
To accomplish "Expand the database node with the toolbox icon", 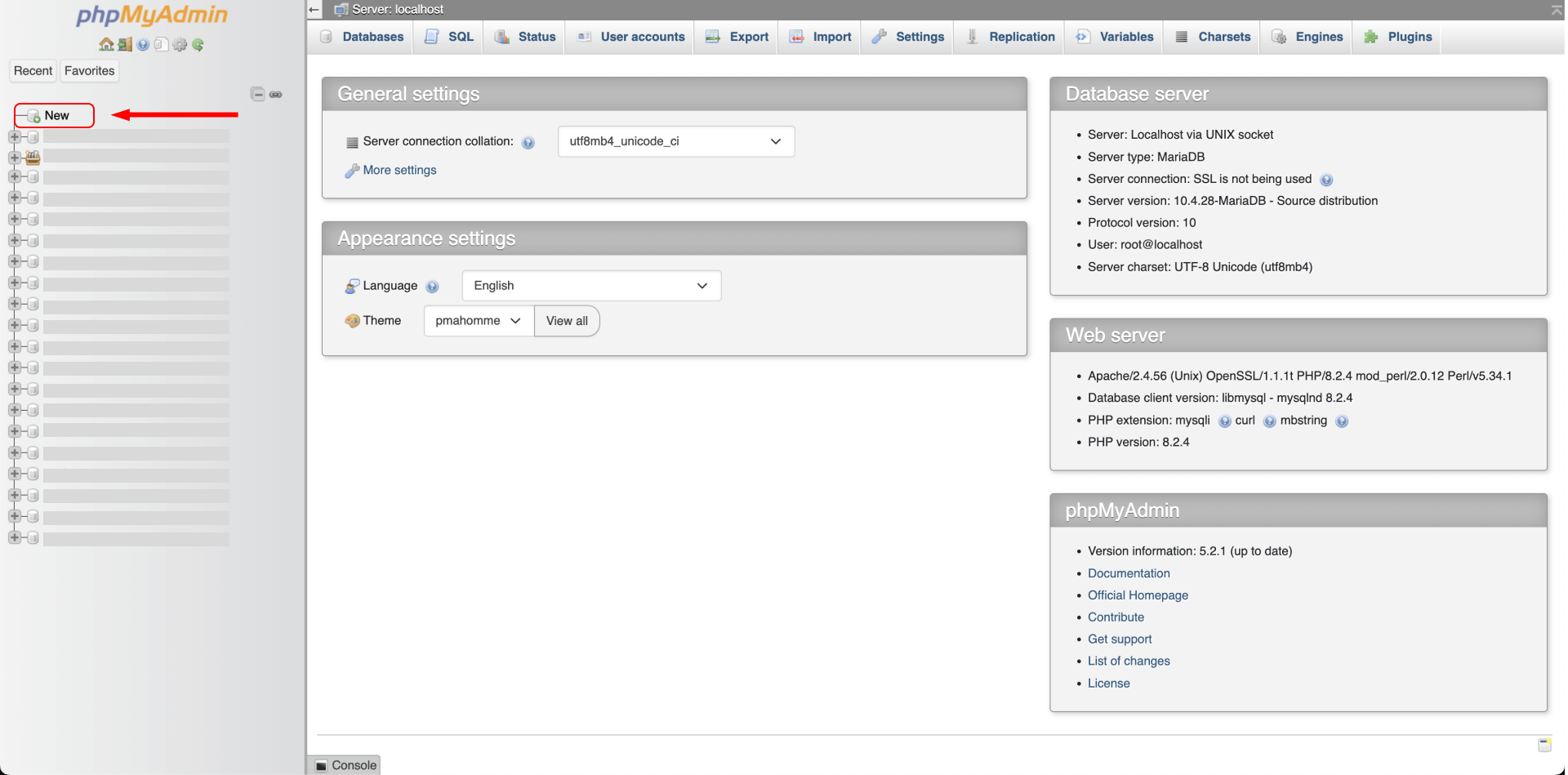I will [15, 158].
